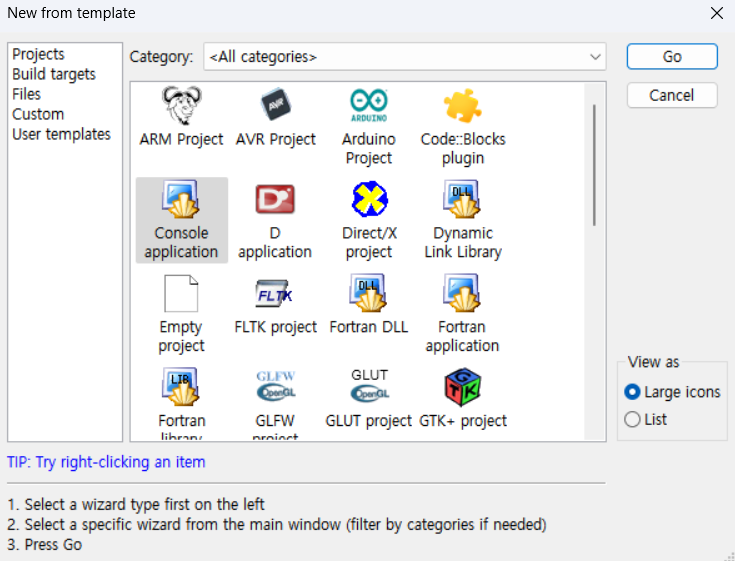Select Custom wizard type
The height and width of the screenshot is (561, 735).
[38, 114]
